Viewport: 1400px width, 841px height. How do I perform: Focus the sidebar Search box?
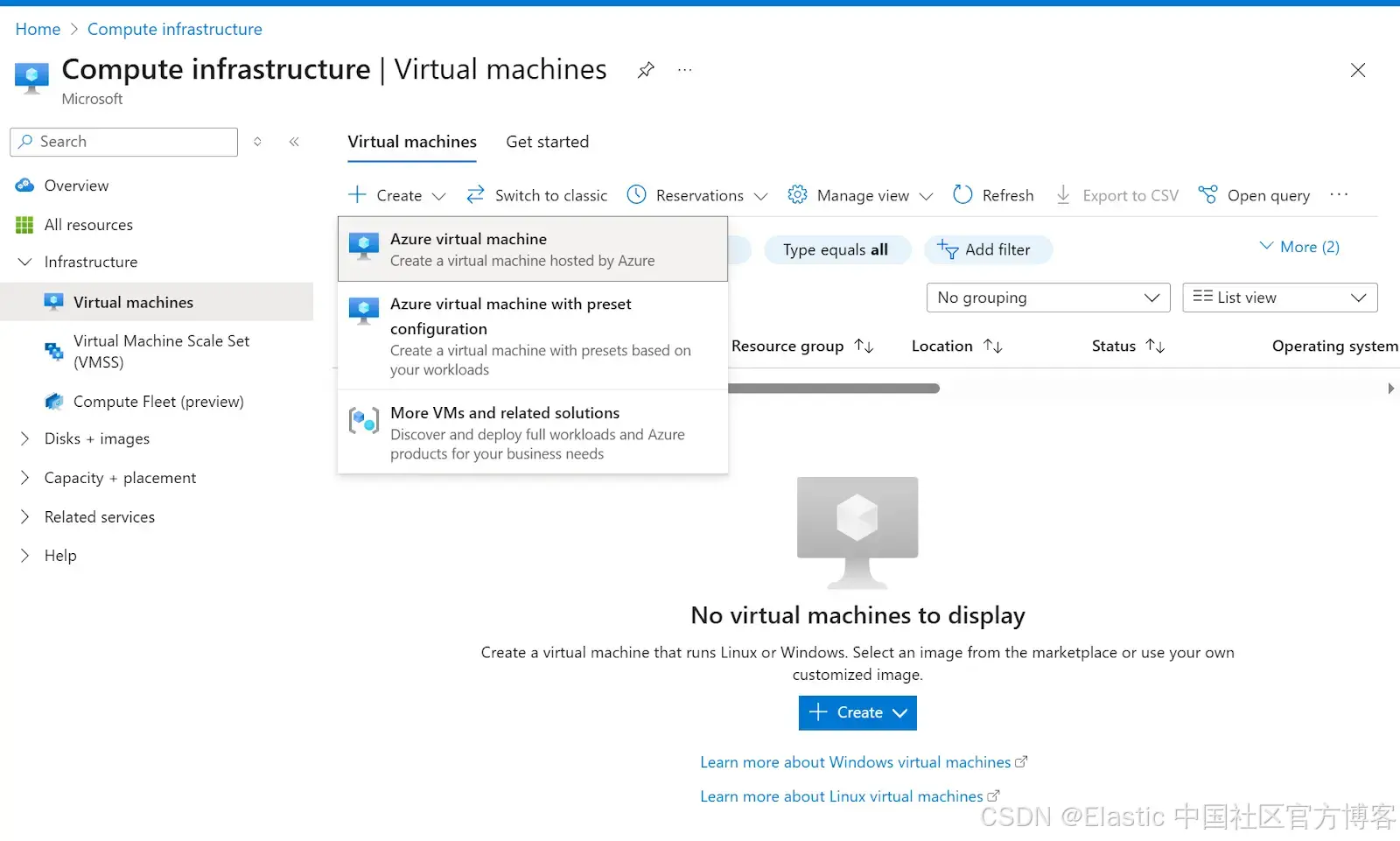tap(124, 142)
